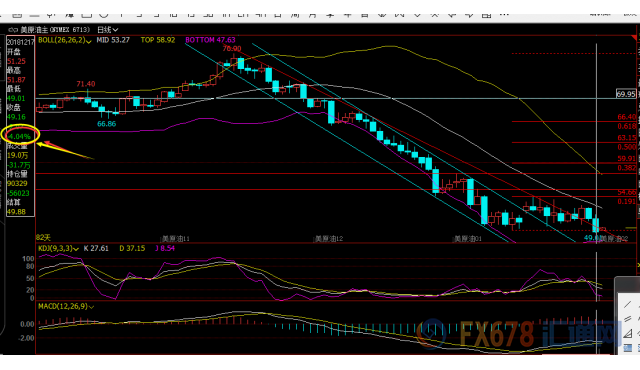Click the 66.86 low price label
The height and width of the screenshot is (370, 640).
(107, 124)
